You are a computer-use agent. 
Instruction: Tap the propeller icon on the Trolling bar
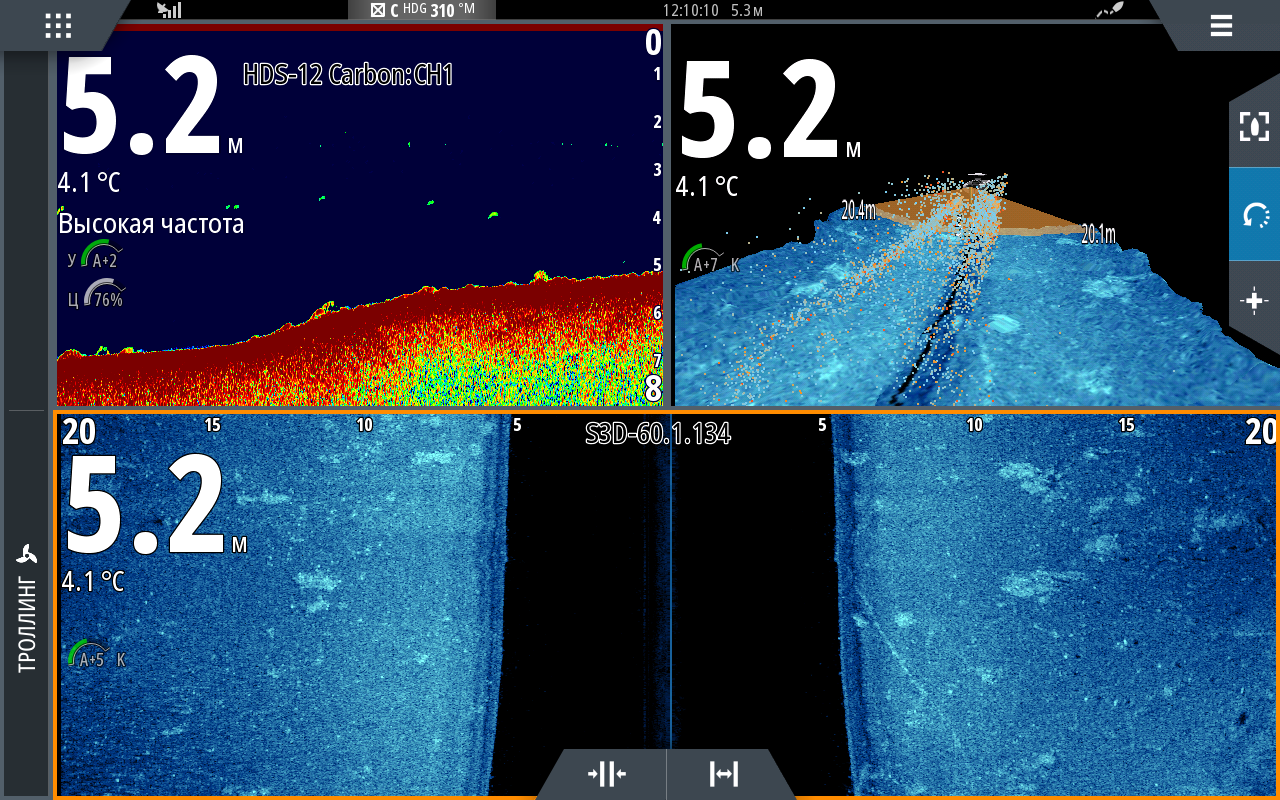(x=27, y=555)
